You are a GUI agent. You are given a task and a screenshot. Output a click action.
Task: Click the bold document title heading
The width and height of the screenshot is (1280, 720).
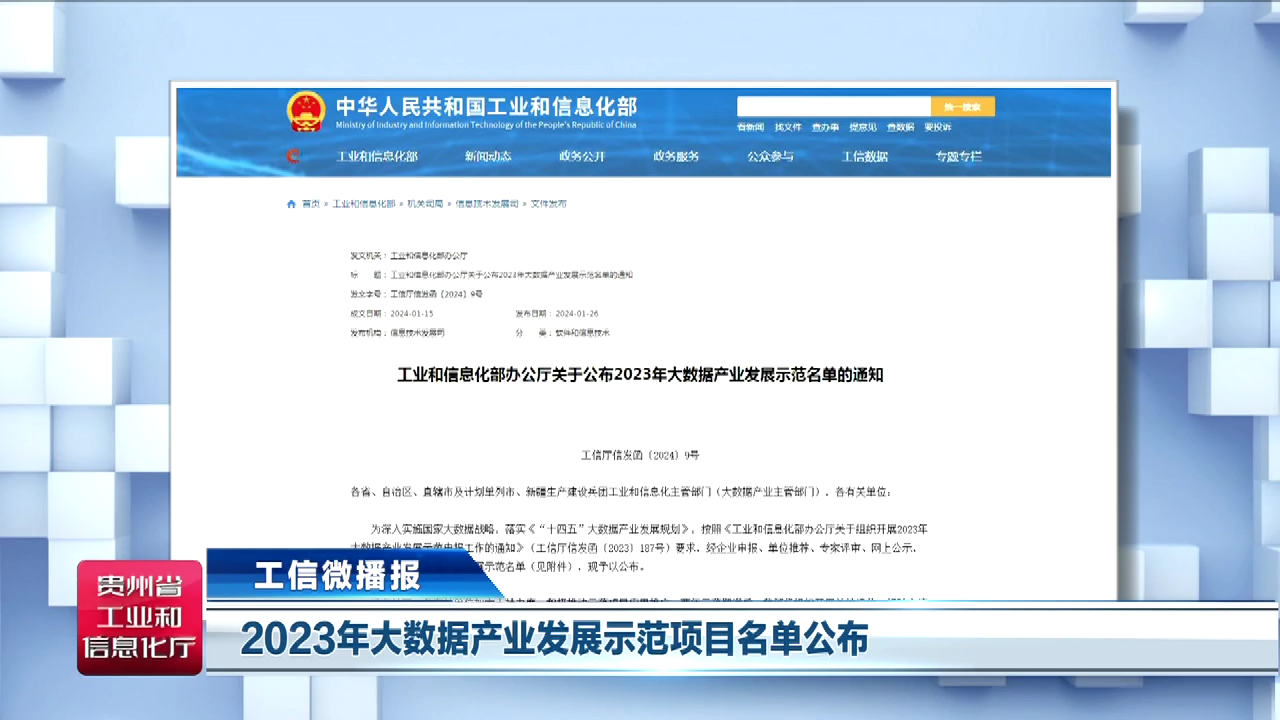pyautogui.click(x=640, y=376)
